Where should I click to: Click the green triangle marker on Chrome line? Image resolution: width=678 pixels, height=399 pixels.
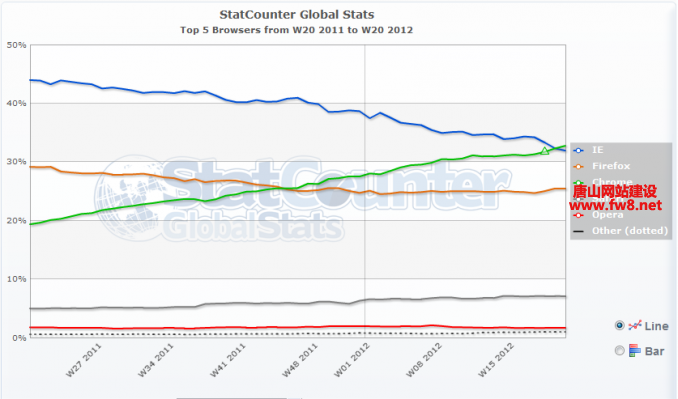click(545, 151)
